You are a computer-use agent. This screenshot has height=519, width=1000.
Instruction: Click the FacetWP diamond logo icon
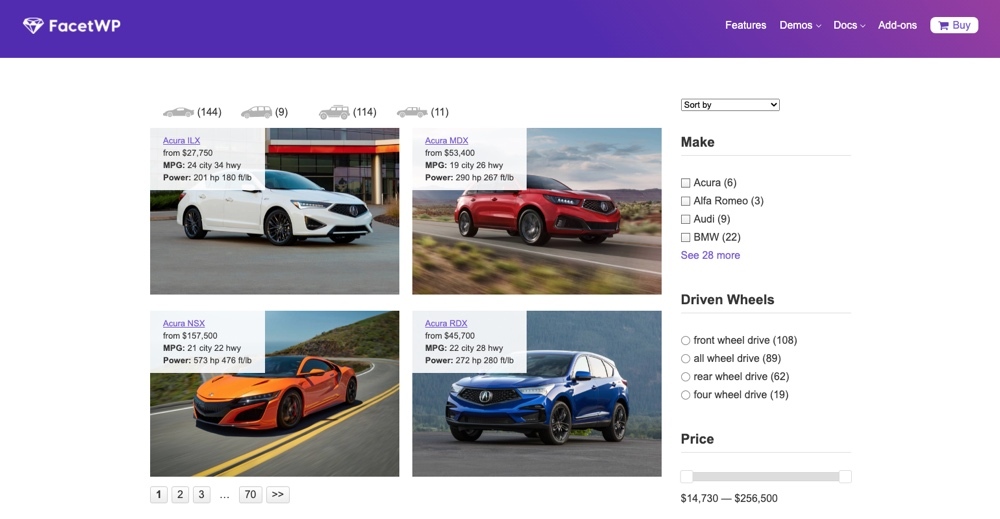coord(33,26)
